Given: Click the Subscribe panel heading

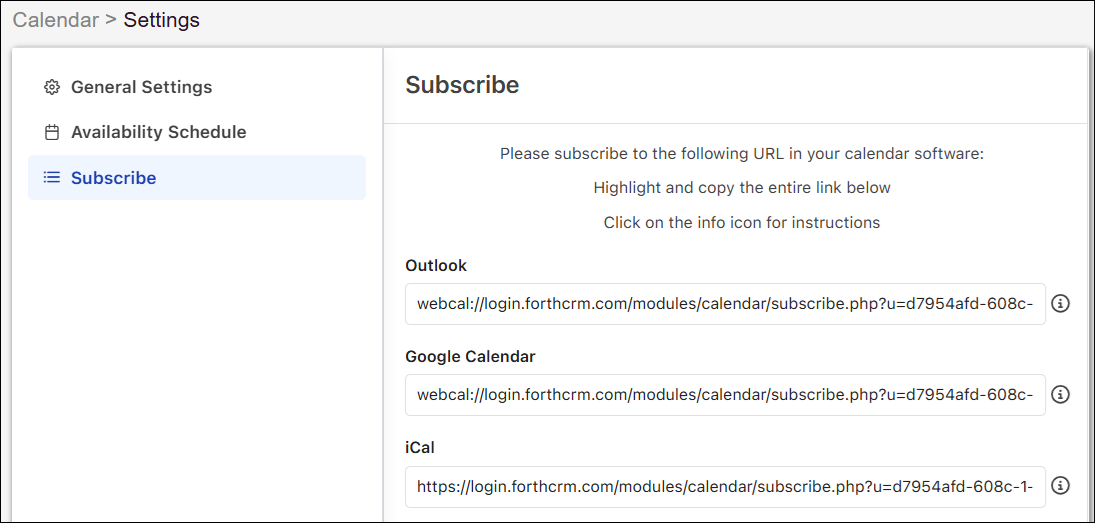Looking at the screenshot, I should pos(462,84).
